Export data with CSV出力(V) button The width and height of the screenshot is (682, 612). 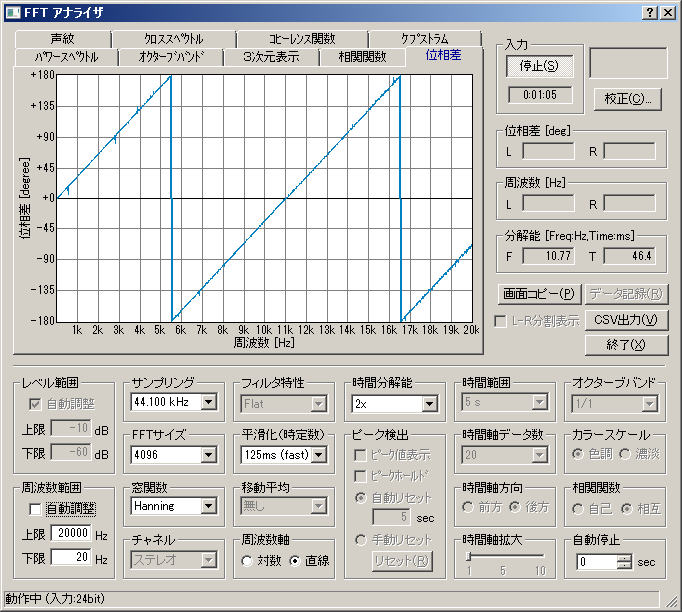[x=626, y=321]
